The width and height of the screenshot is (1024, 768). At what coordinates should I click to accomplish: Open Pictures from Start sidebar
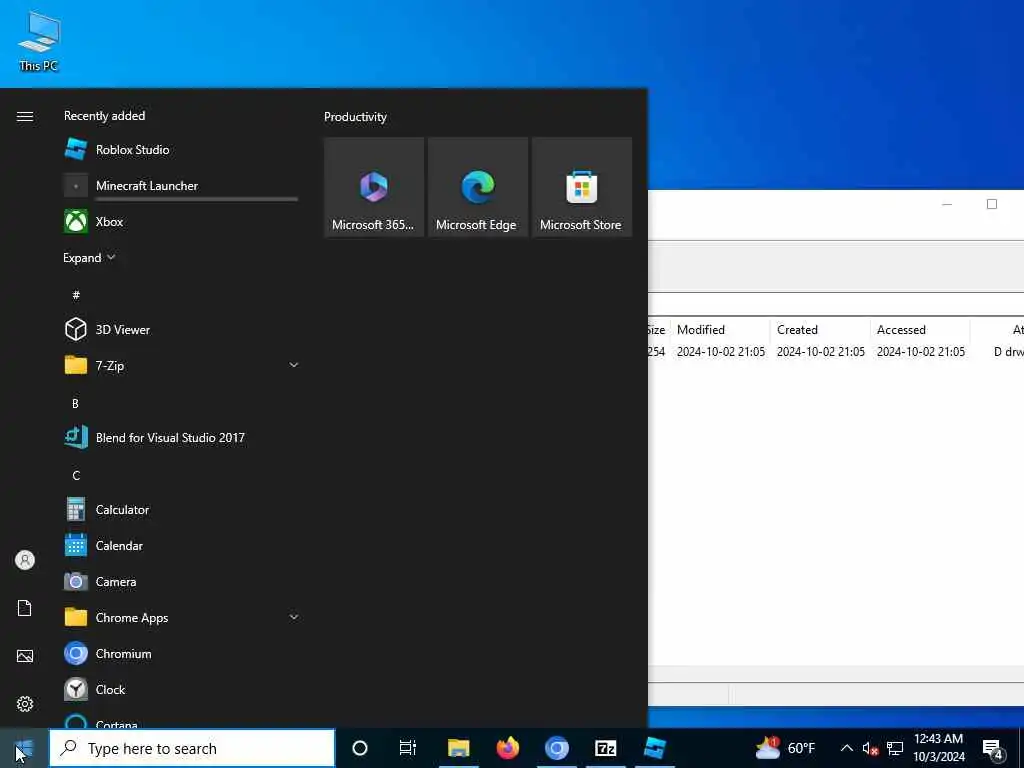[25, 656]
